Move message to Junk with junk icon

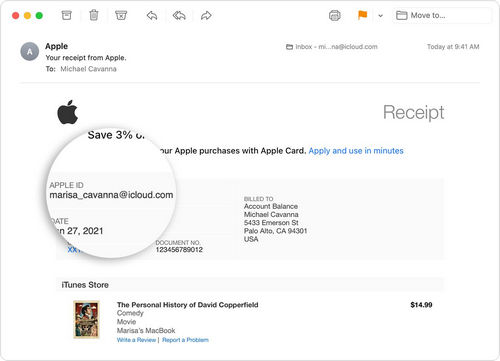coord(121,15)
